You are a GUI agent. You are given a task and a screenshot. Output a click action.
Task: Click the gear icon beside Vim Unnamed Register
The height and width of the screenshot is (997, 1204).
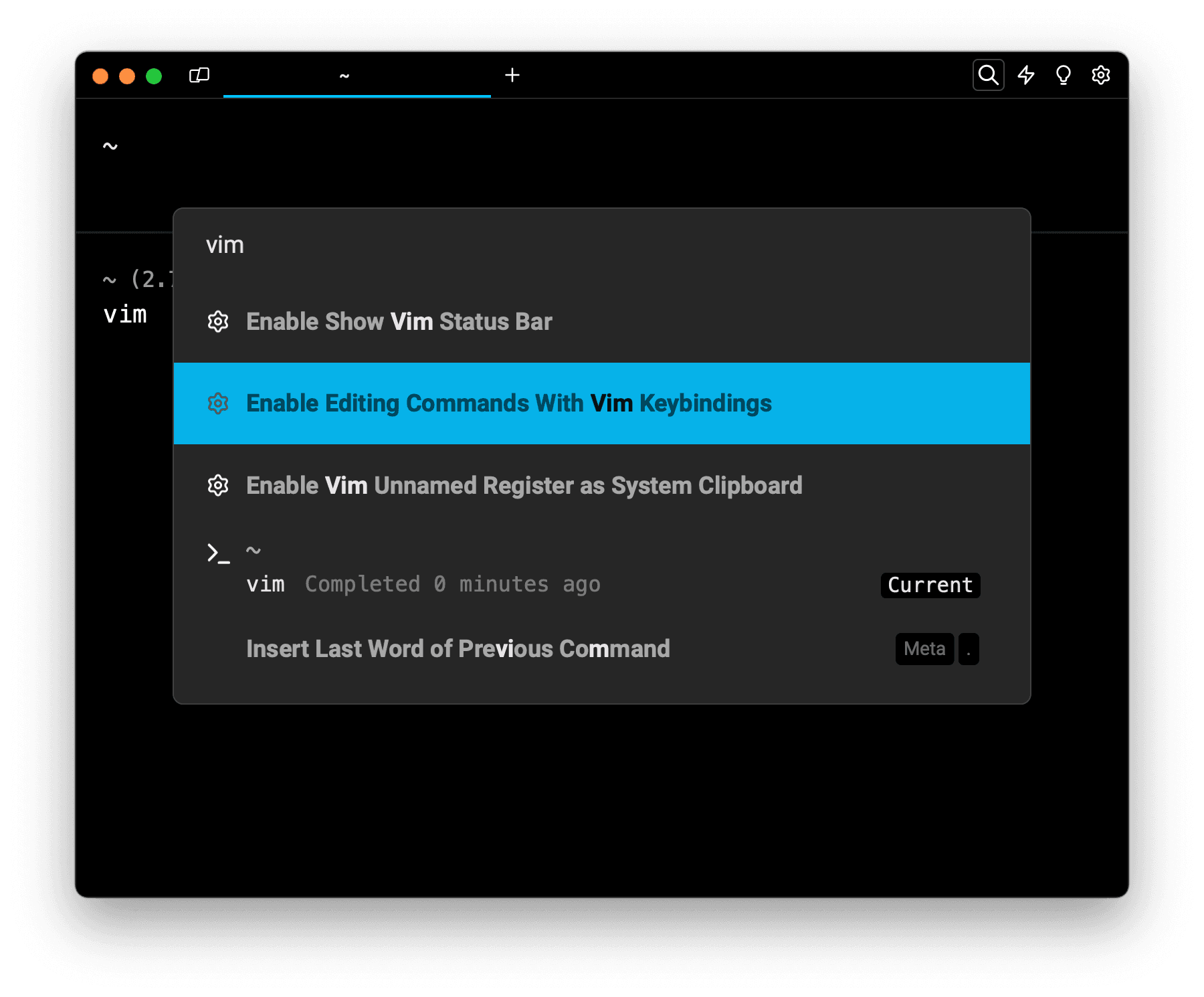point(218,486)
